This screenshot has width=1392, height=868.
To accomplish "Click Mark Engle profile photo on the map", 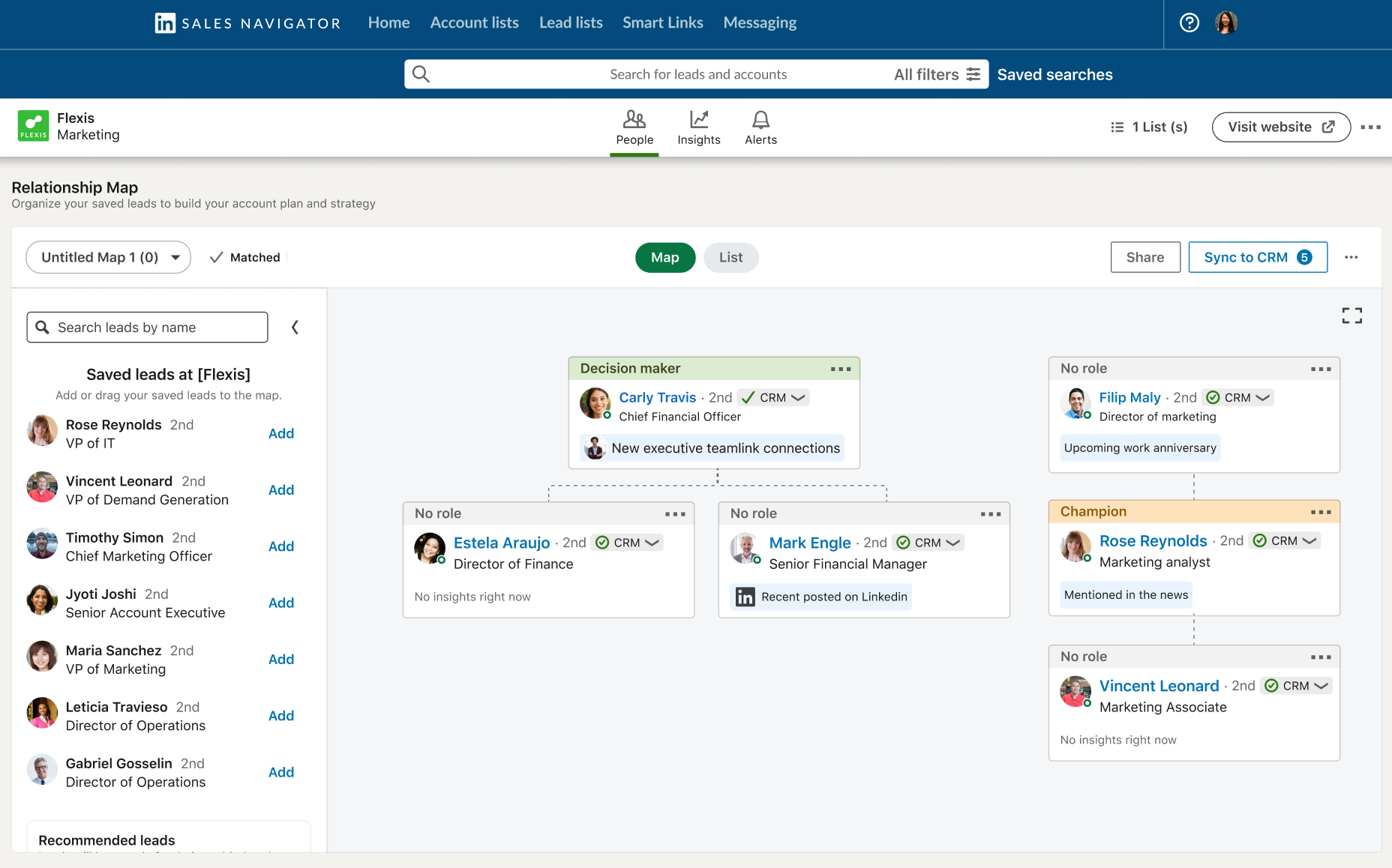I will point(745,548).
